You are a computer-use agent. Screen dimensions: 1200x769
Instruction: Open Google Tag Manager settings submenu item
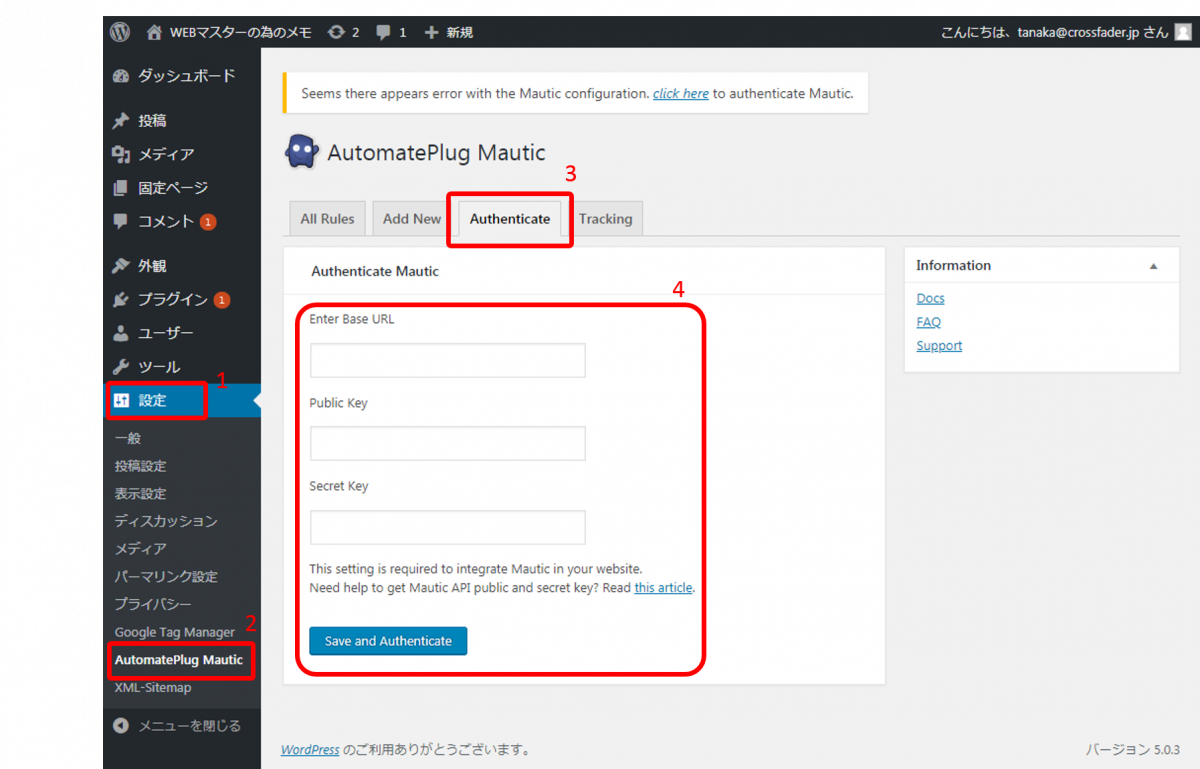point(174,632)
